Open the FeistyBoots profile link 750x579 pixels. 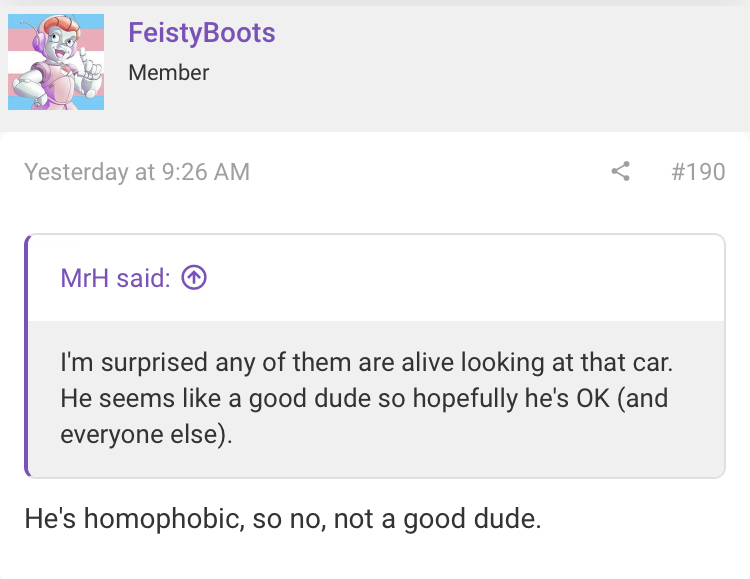[x=201, y=33]
